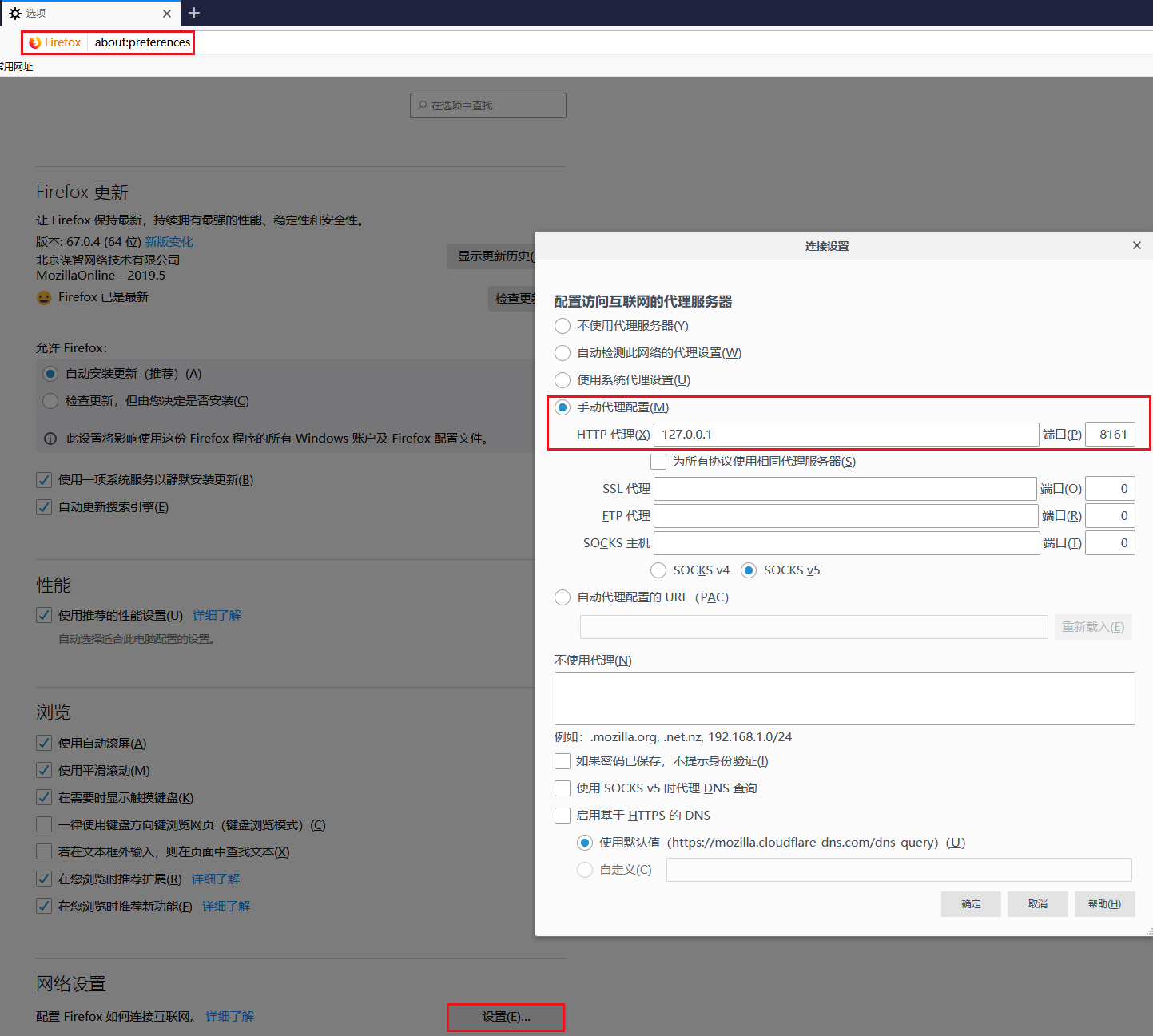Open 帮助(H) in connection settings dialog

1105,904
